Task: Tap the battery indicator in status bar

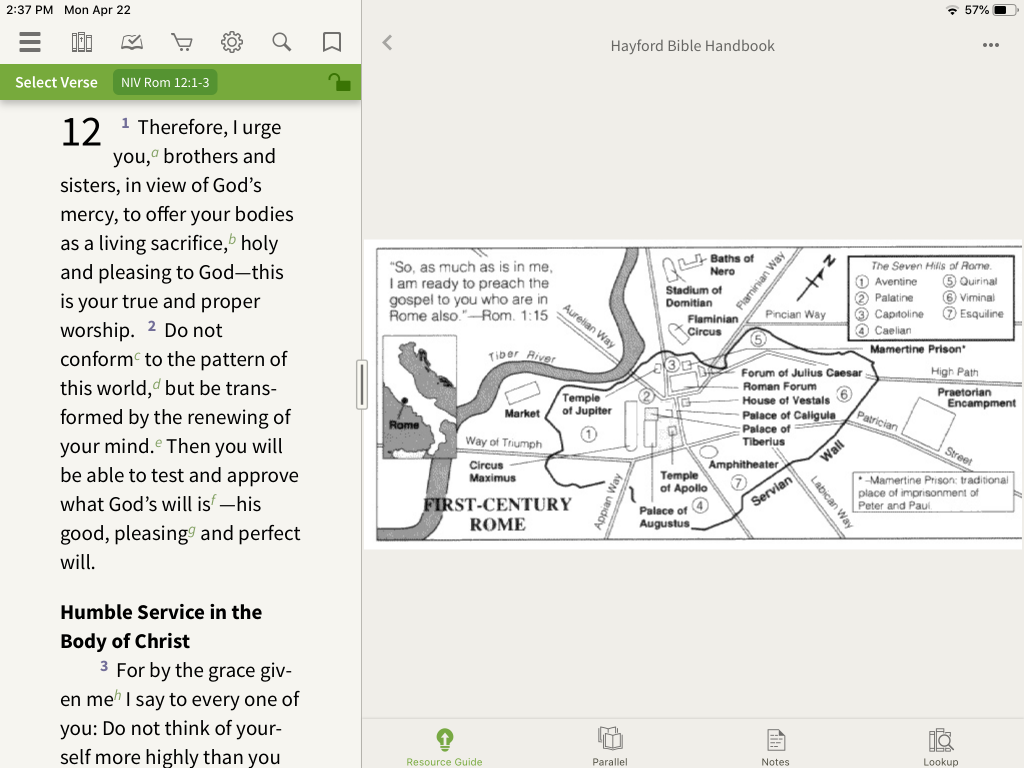Action: 1005,10
